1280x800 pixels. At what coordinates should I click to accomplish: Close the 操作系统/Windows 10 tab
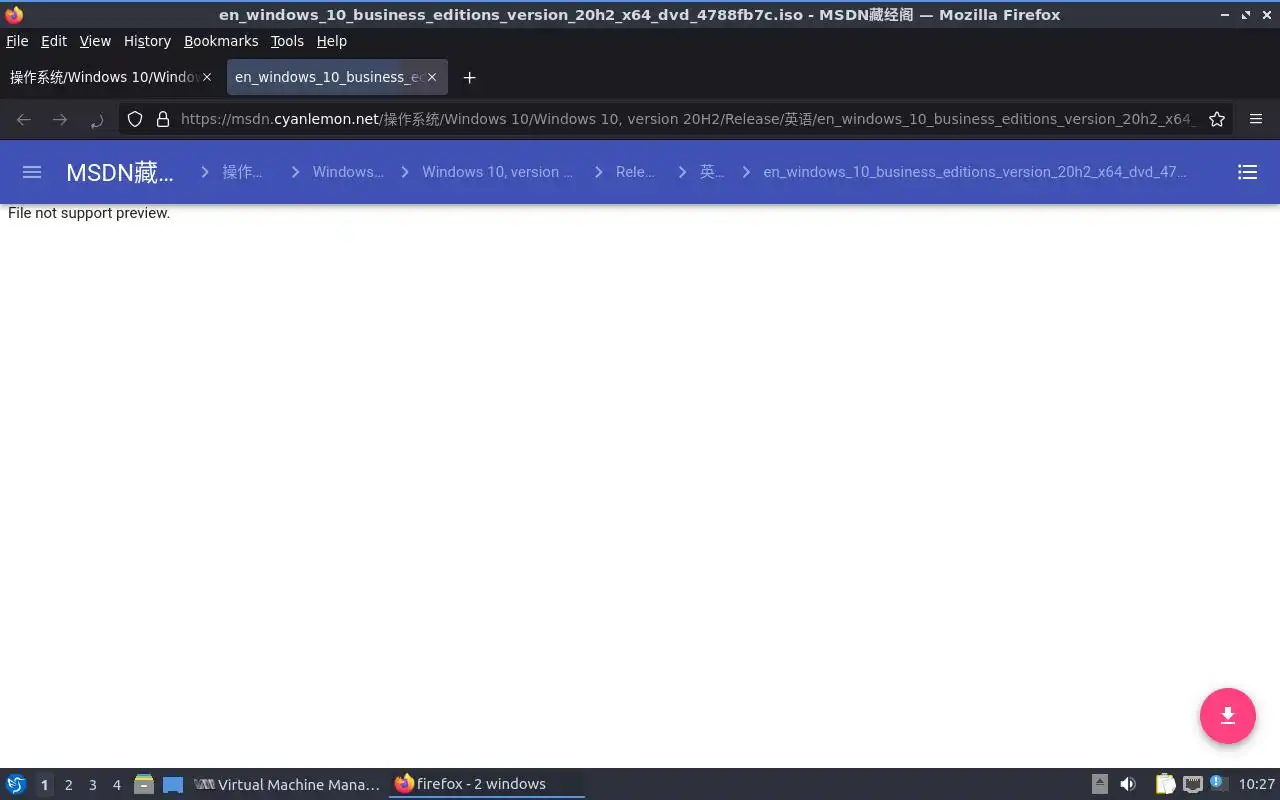(207, 77)
